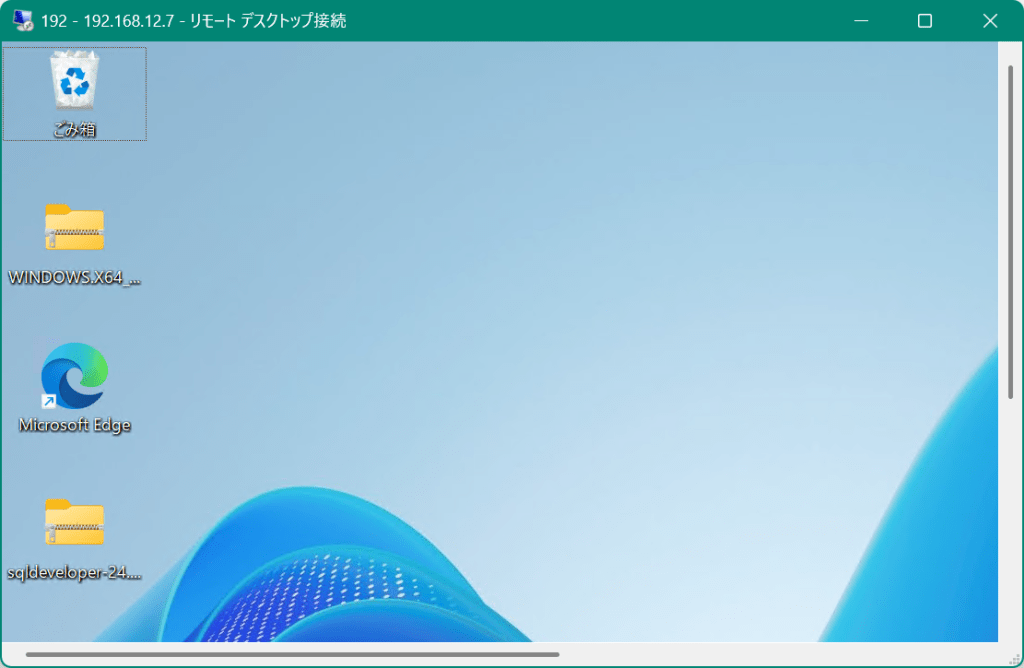Click vertical scrollbar track below the thumb

coord(1010,520)
